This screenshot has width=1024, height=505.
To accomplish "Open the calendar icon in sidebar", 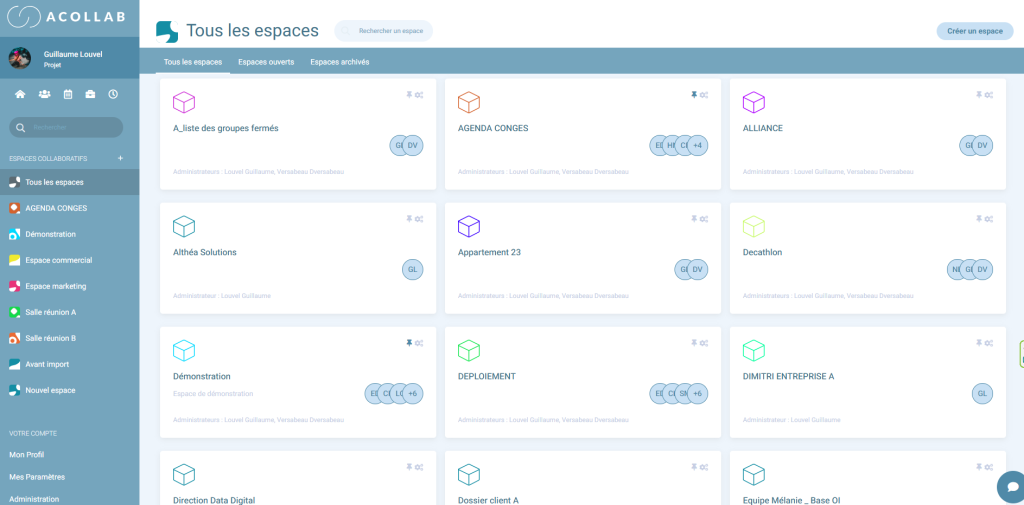I will pos(68,94).
